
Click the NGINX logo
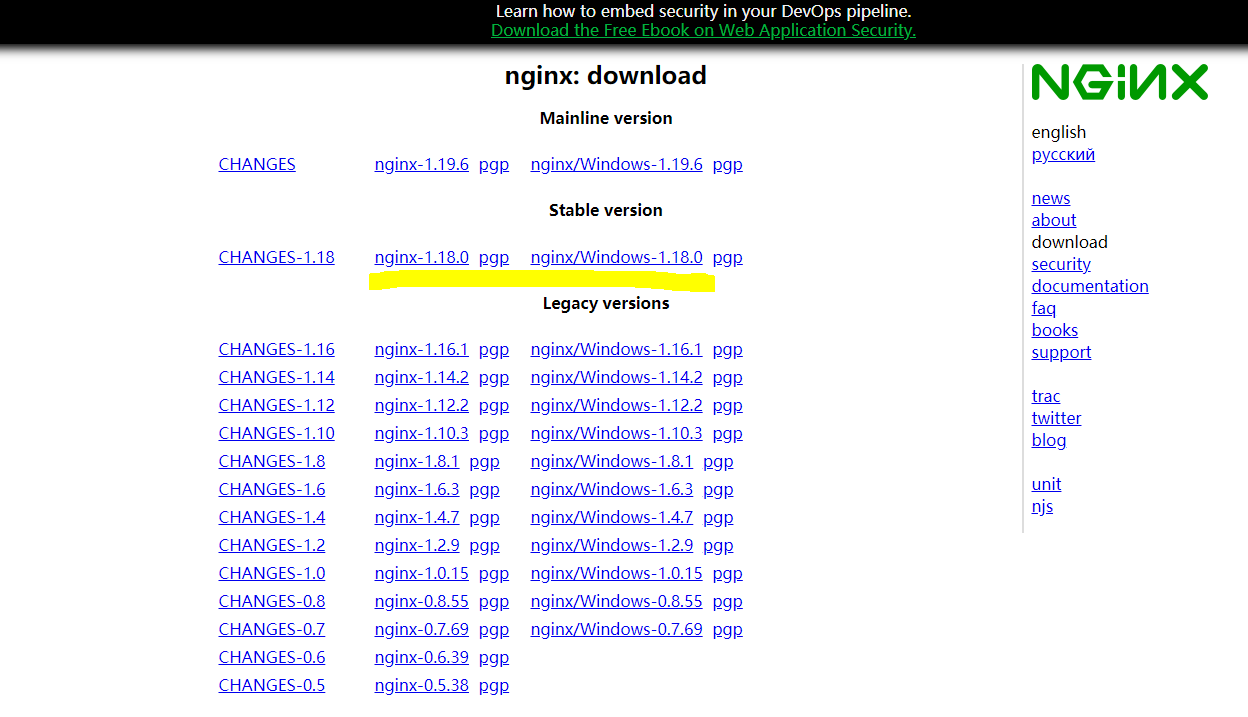[x=1118, y=82]
